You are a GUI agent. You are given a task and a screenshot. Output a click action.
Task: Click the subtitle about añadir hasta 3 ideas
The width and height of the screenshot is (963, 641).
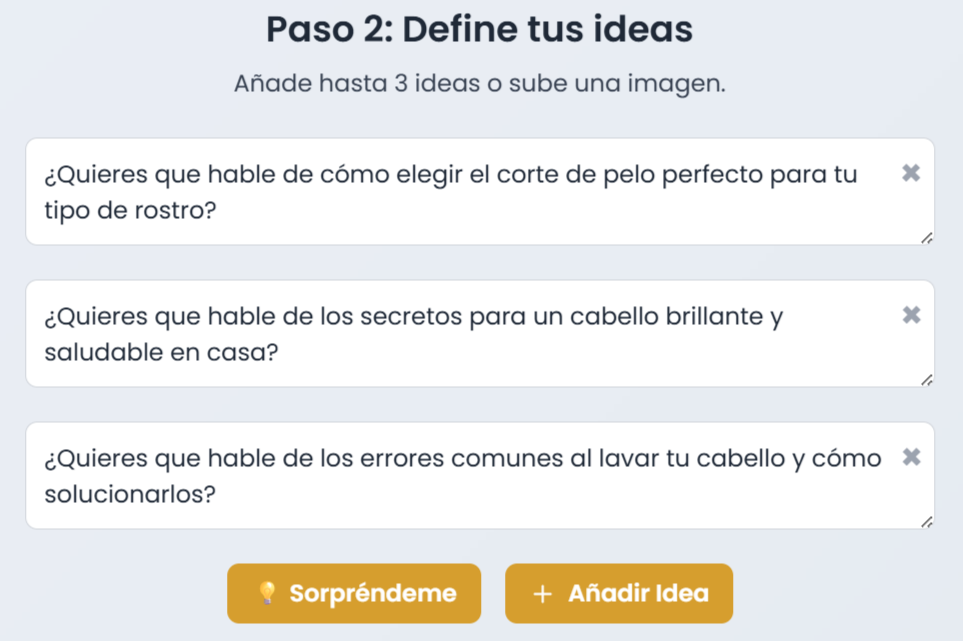[481, 83]
